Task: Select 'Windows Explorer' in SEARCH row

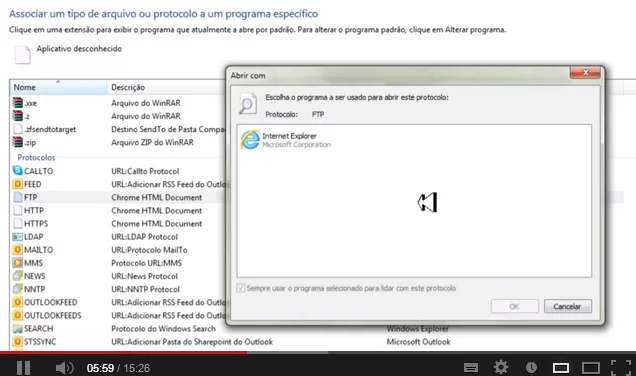Action: [417, 329]
